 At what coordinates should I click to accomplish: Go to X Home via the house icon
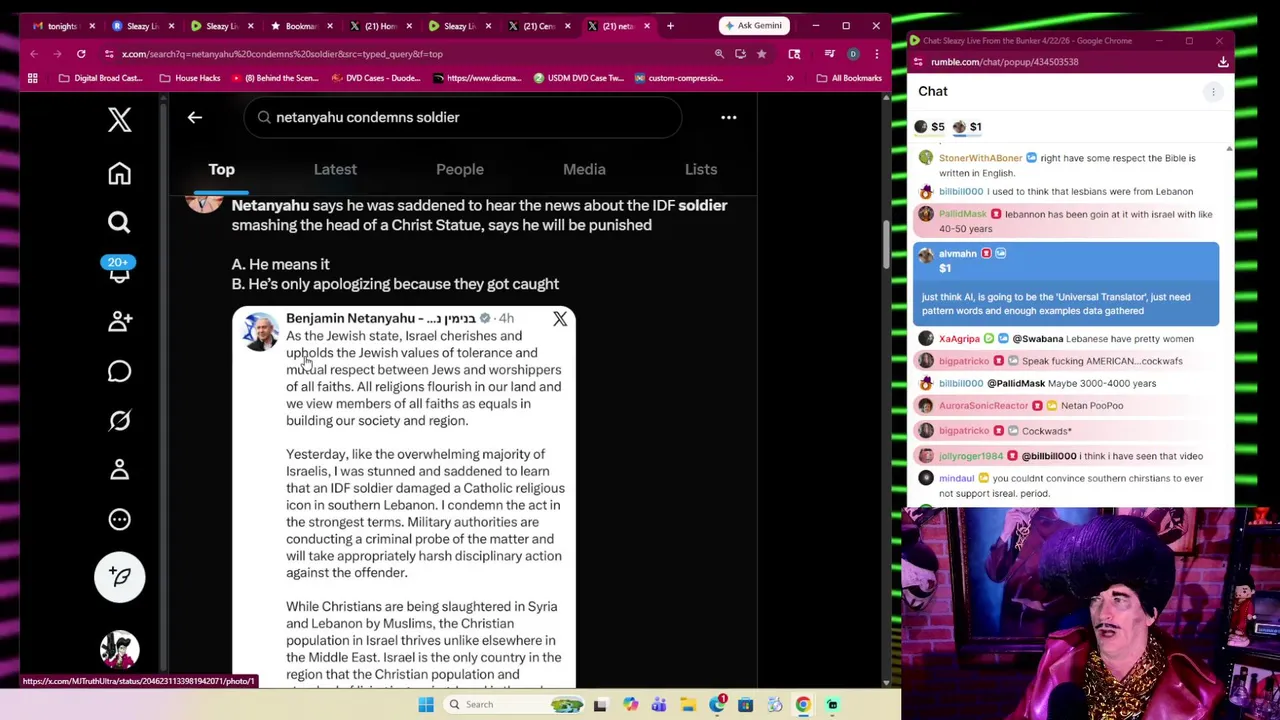point(120,174)
